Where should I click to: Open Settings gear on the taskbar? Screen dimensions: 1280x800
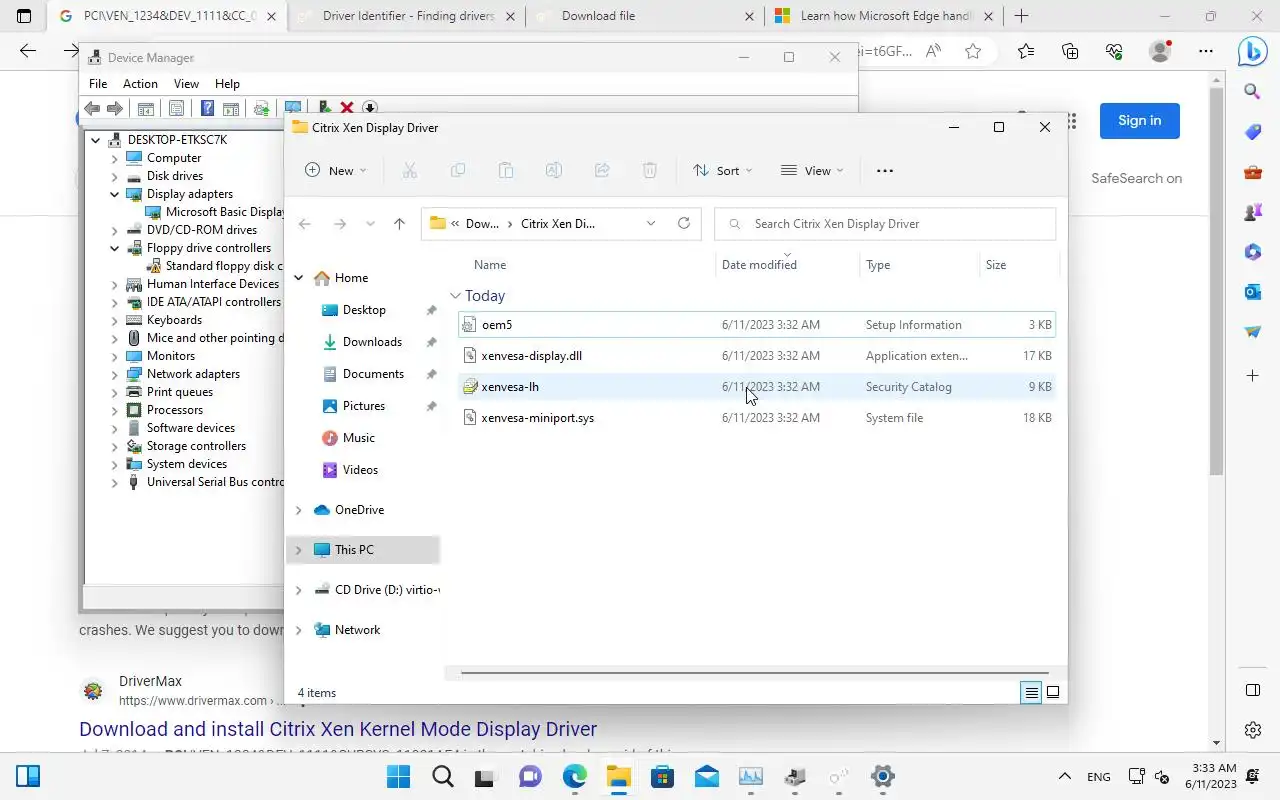[882, 776]
